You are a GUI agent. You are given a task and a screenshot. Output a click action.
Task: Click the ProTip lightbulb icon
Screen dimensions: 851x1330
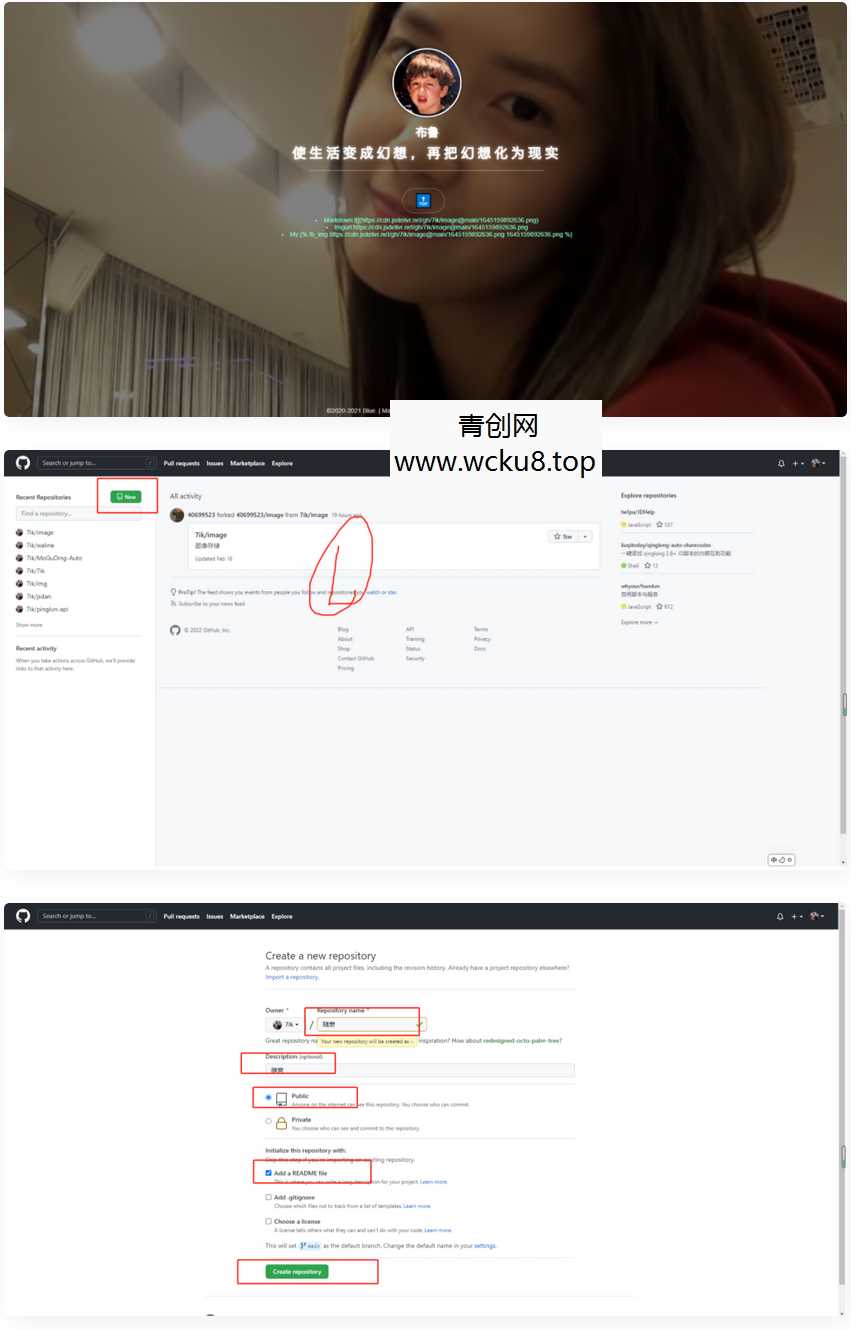173,590
